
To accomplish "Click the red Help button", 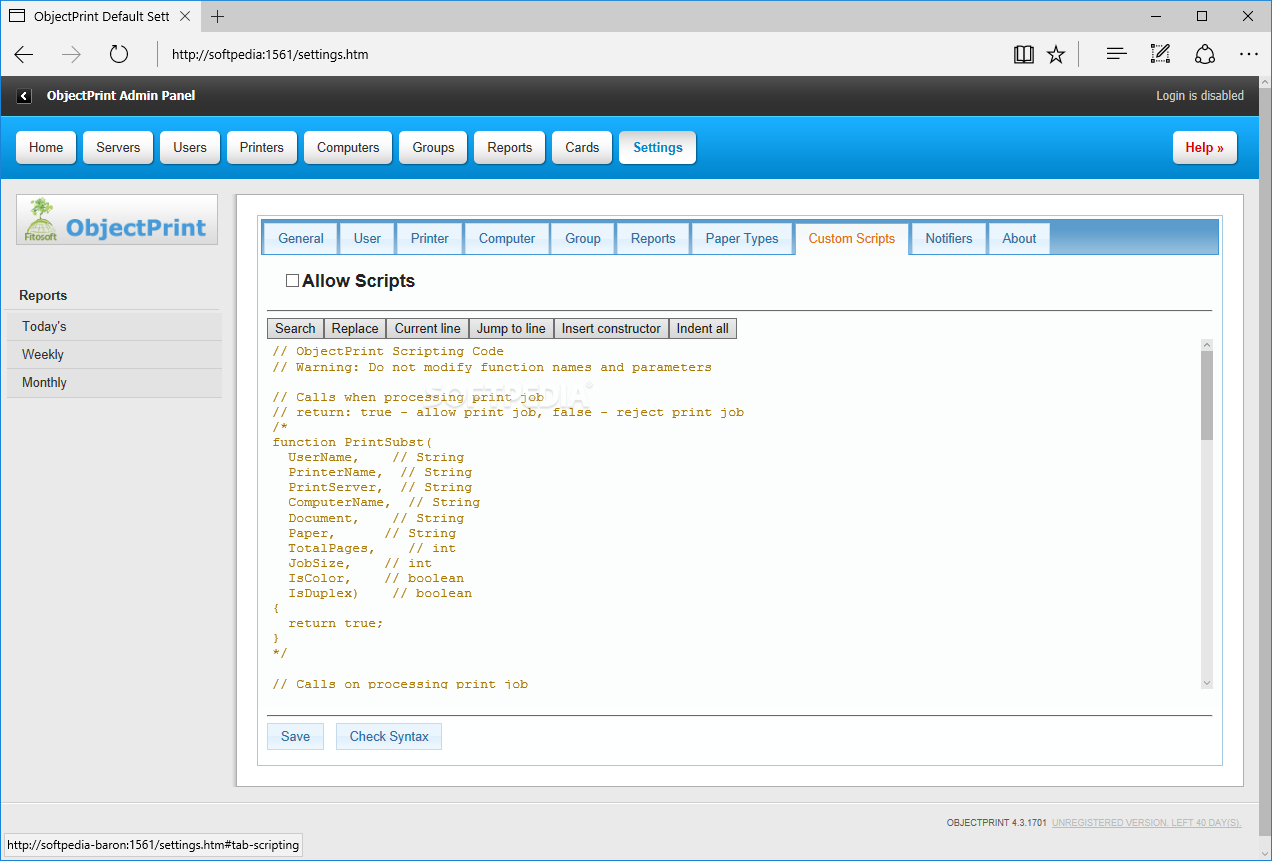I will click(x=1205, y=147).
